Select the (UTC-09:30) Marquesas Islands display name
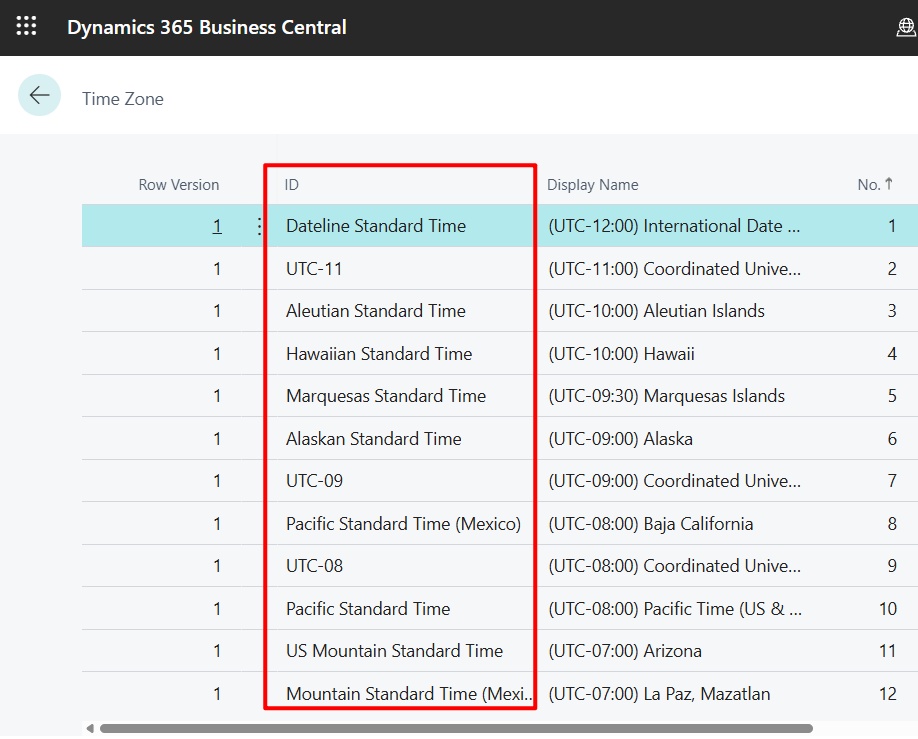 tap(666, 396)
